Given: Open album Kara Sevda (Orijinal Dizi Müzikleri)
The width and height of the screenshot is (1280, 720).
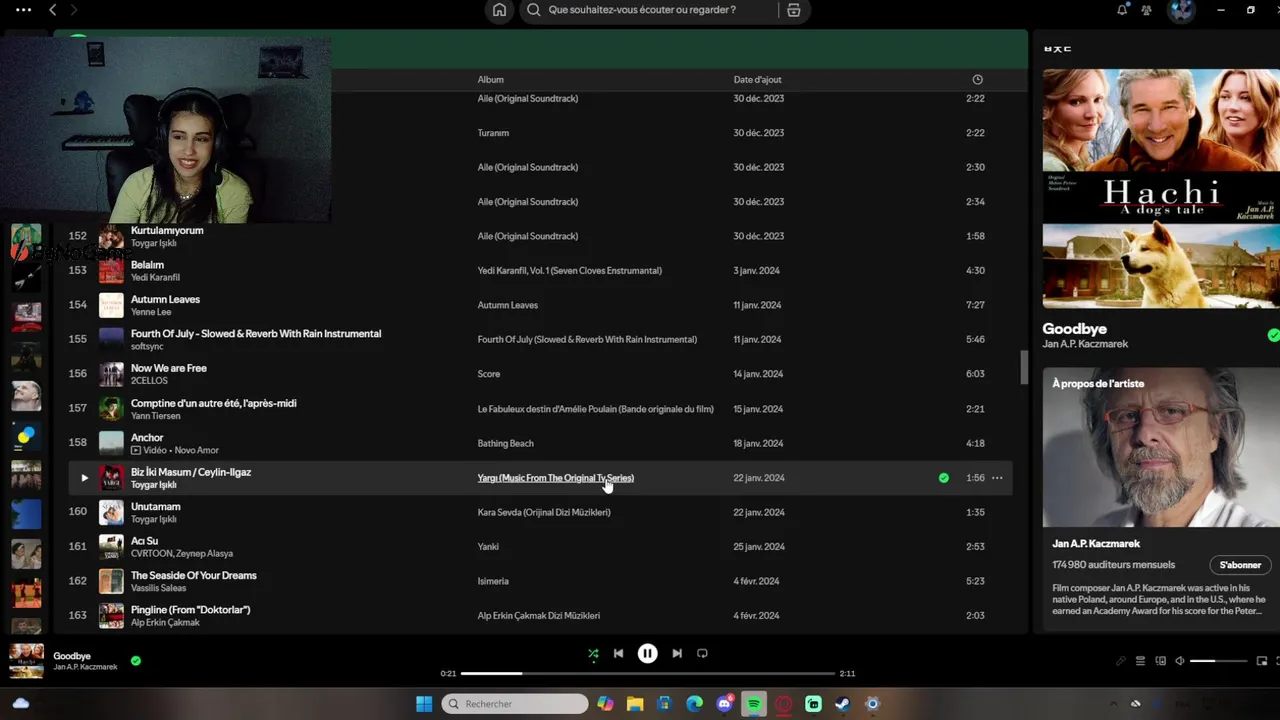Looking at the screenshot, I should 543,512.
